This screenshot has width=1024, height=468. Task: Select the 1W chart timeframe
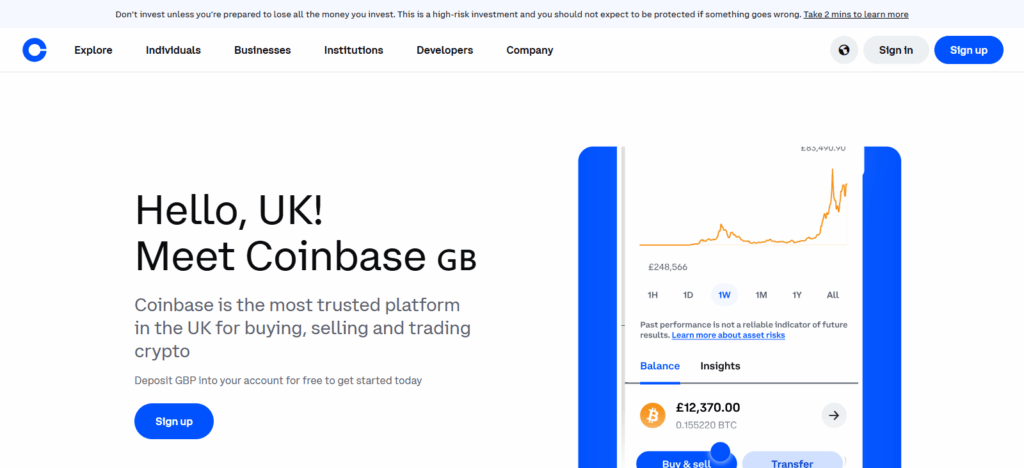click(724, 295)
